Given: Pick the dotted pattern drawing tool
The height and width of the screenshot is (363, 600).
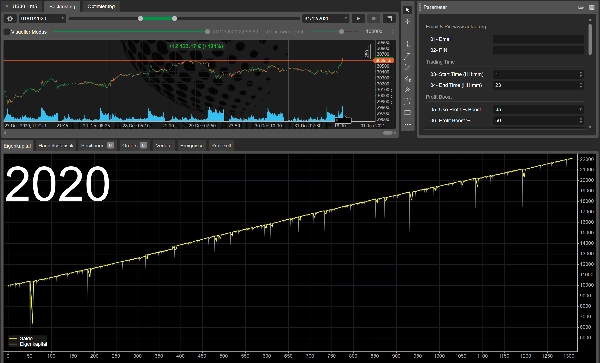Looking at the screenshot, I should click(x=408, y=101).
